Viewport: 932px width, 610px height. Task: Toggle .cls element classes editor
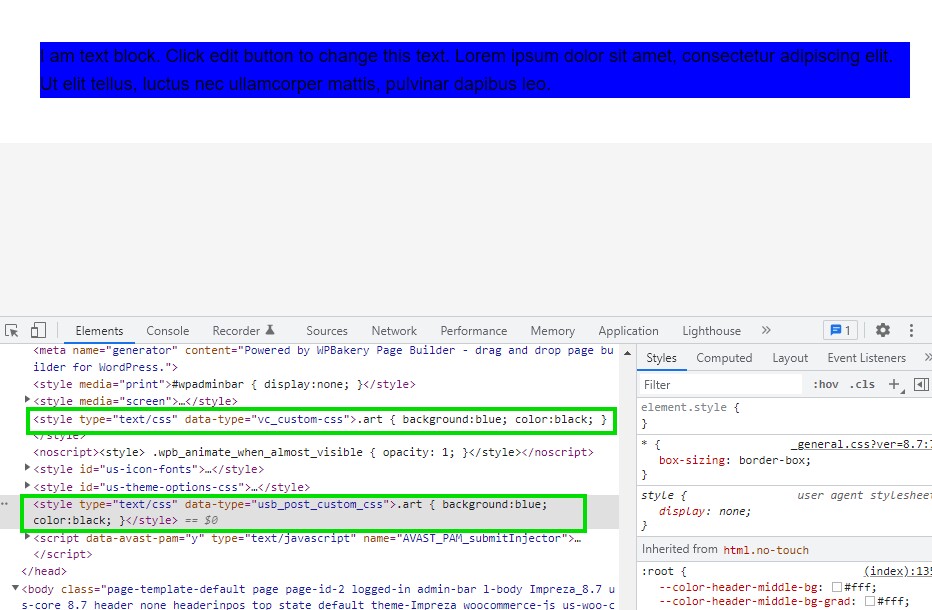[x=864, y=383]
